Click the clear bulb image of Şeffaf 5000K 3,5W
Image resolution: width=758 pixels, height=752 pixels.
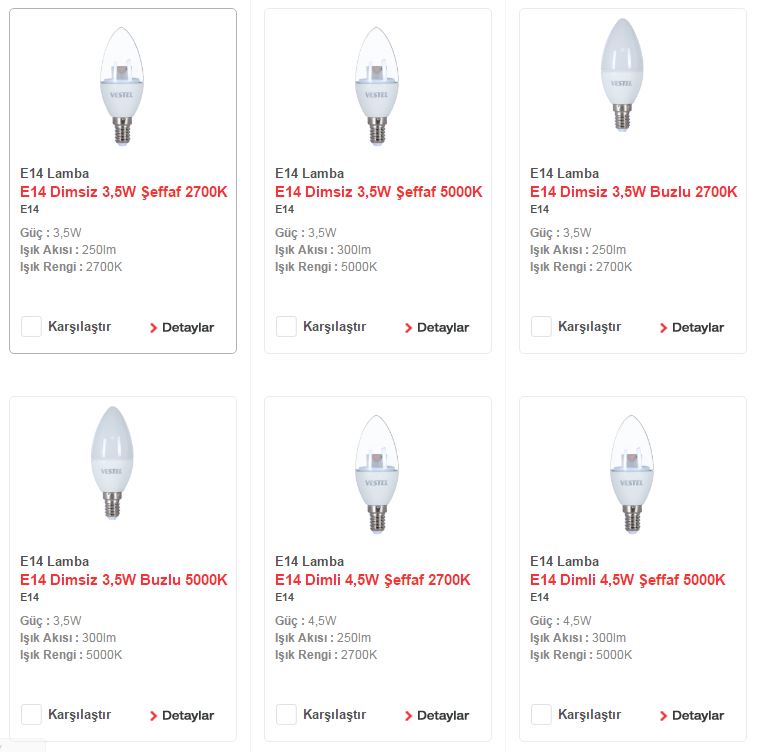(377, 83)
